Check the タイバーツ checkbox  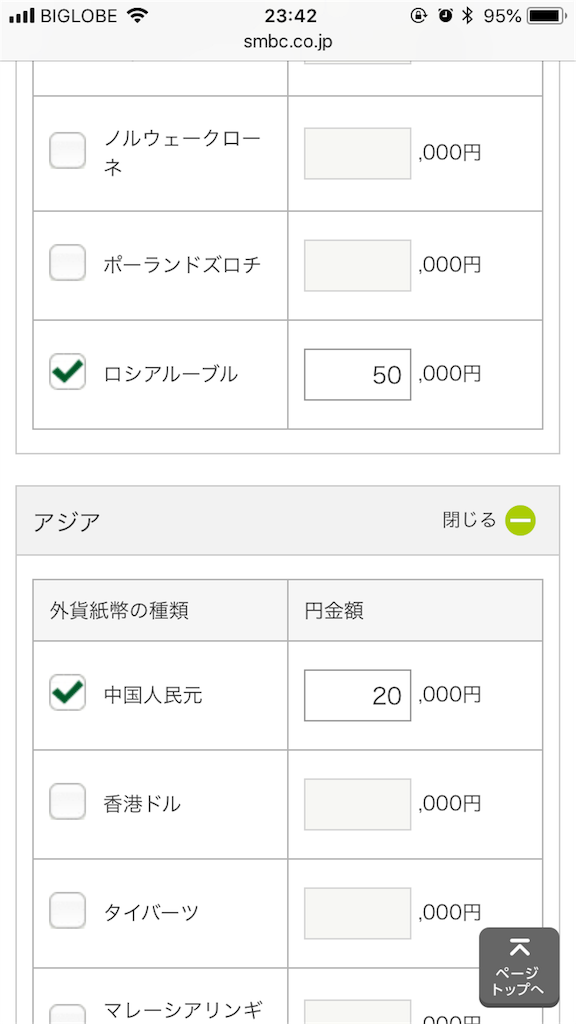pyautogui.click(x=67, y=910)
